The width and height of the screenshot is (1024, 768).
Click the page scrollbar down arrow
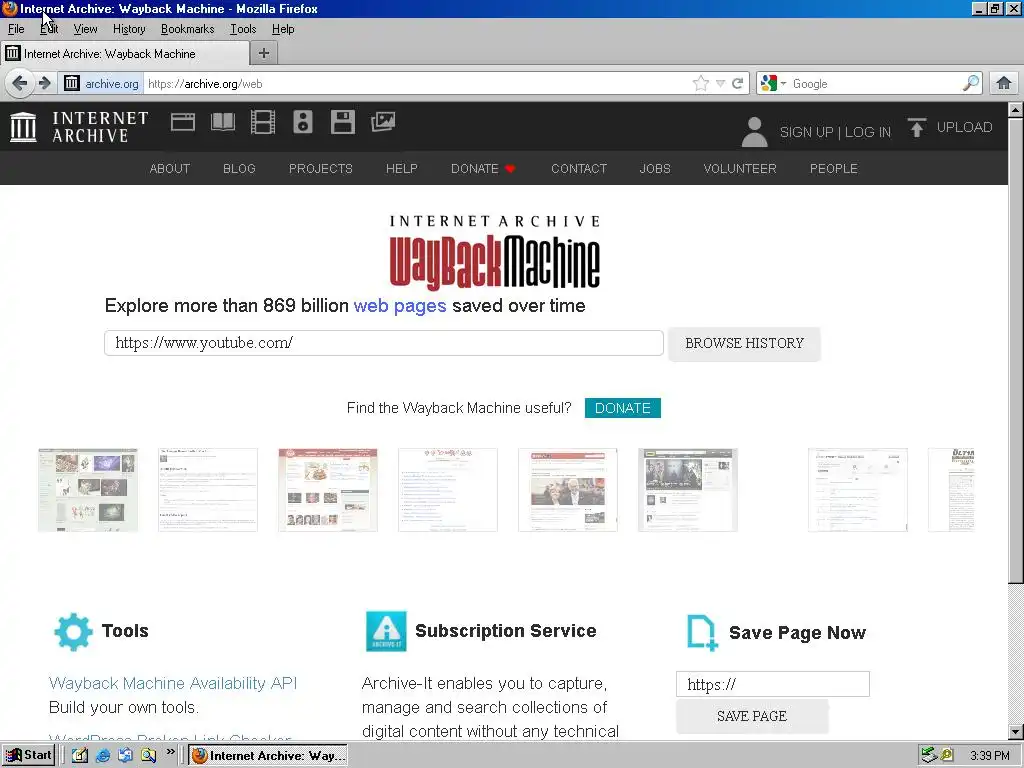coord(1016,731)
